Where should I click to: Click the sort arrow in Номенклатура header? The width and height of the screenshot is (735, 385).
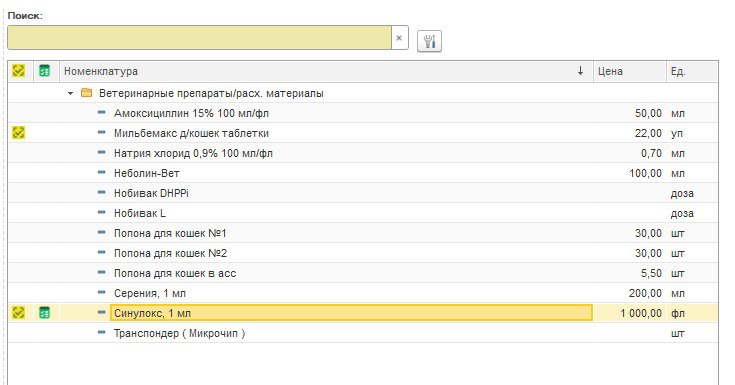point(580,71)
